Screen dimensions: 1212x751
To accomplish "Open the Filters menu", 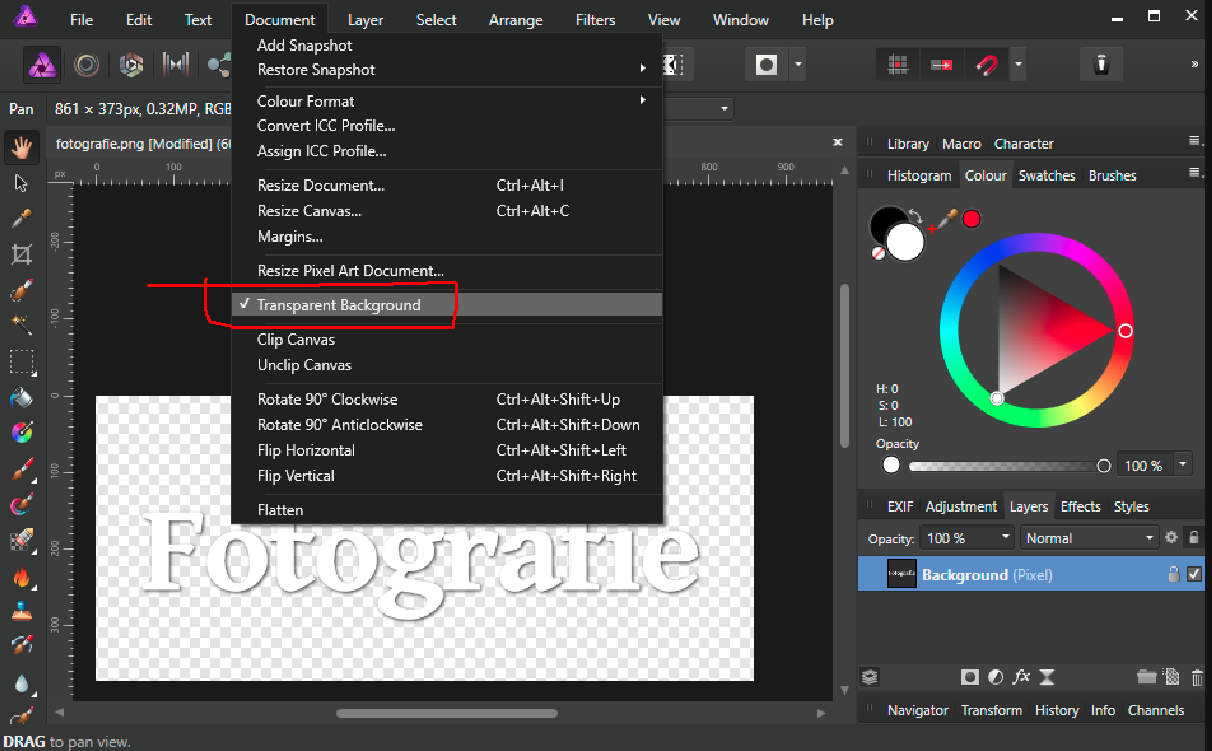I will tap(595, 19).
